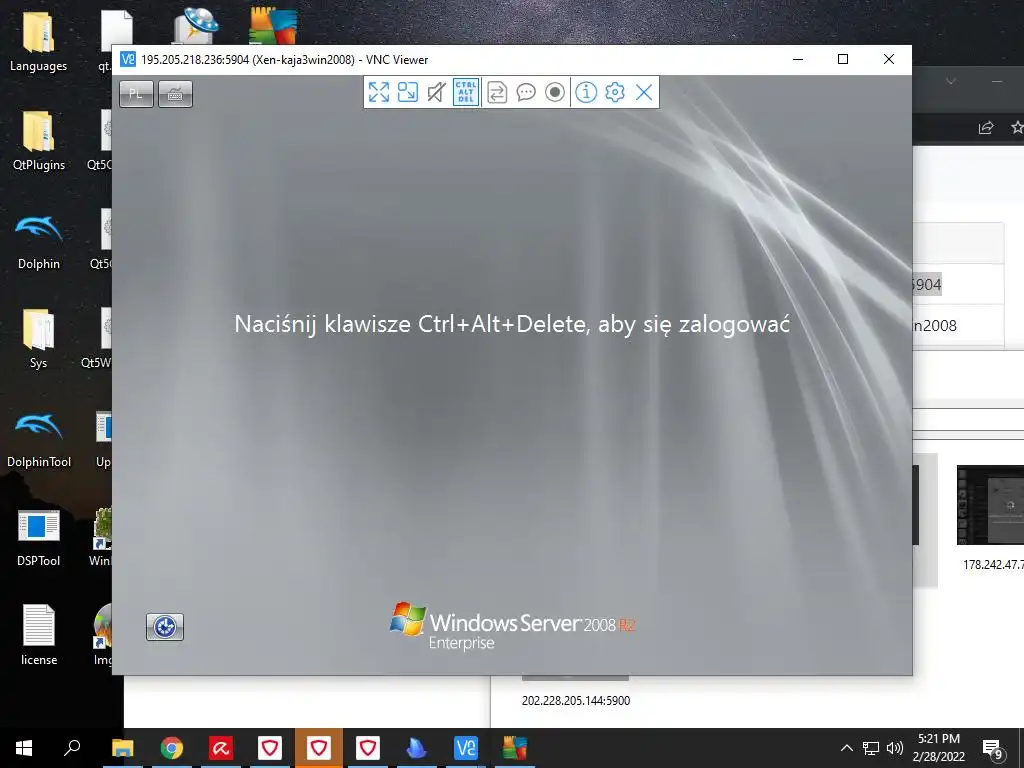Show connection information icon
Image resolution: width=1024 pixels, height=768 pixels.
click(x=586, y=92)
